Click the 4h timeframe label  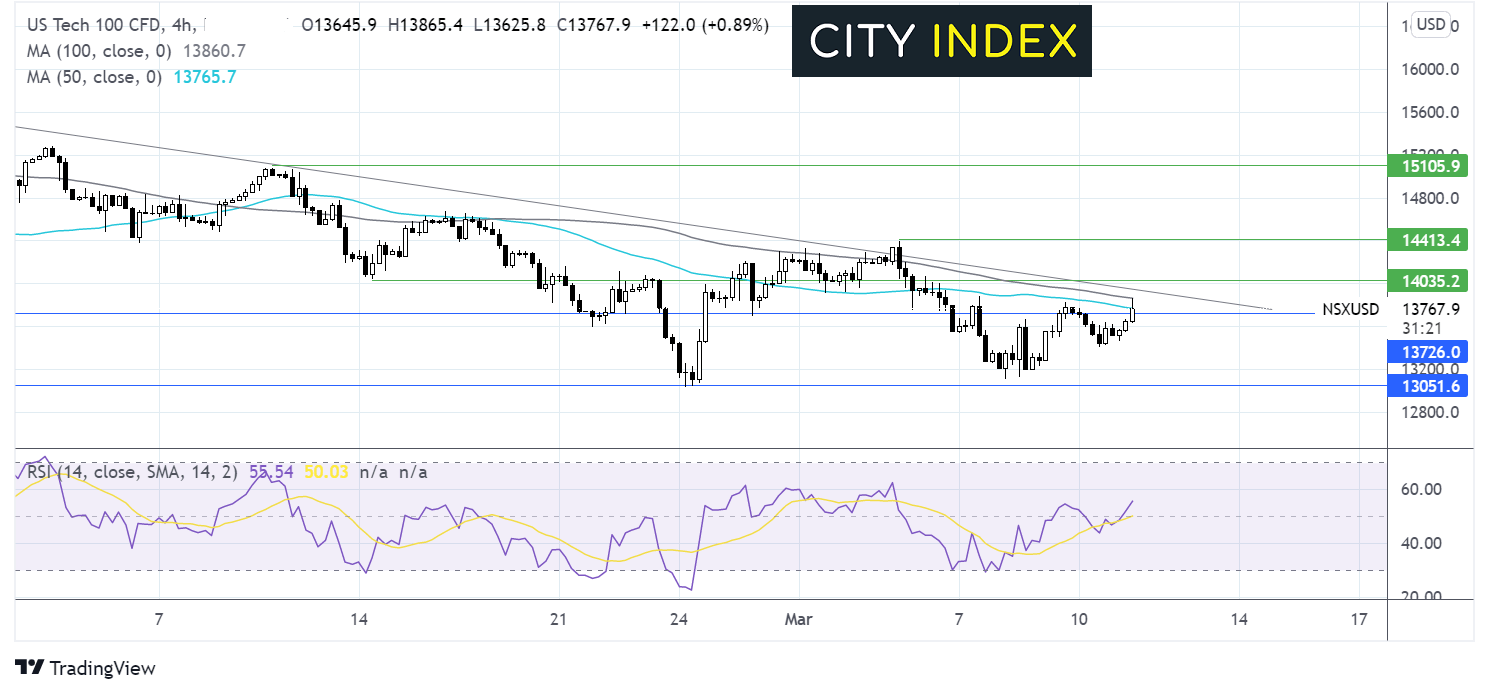tap(178, 25)
